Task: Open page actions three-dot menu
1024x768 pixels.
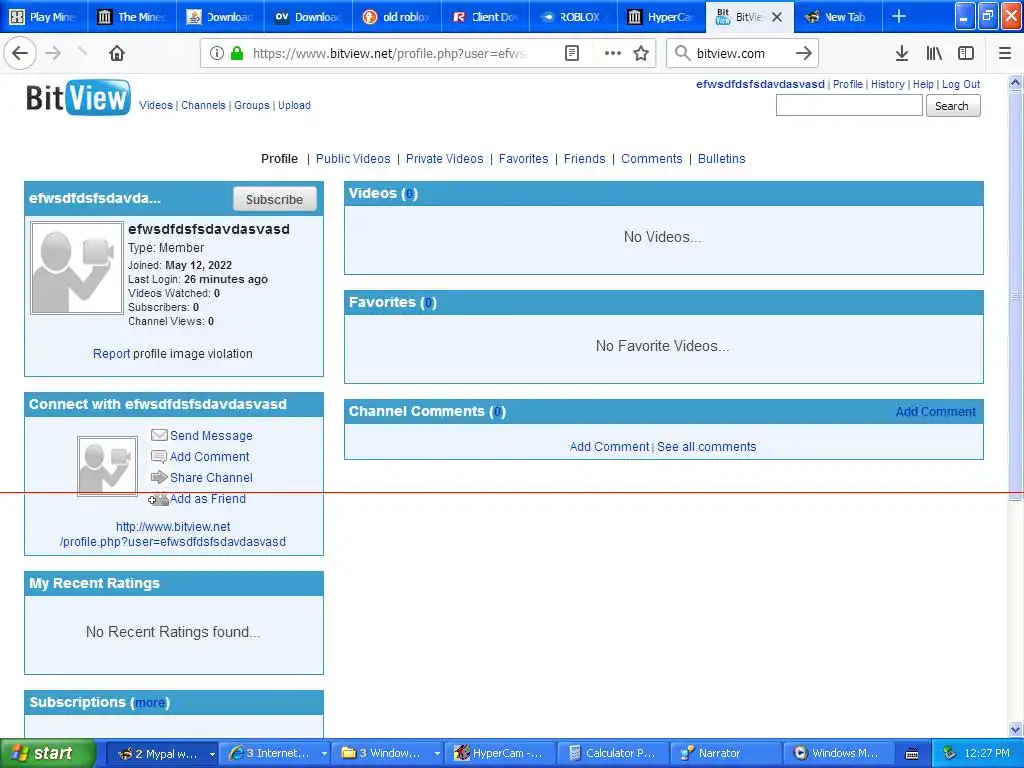Action: (613, 54)
